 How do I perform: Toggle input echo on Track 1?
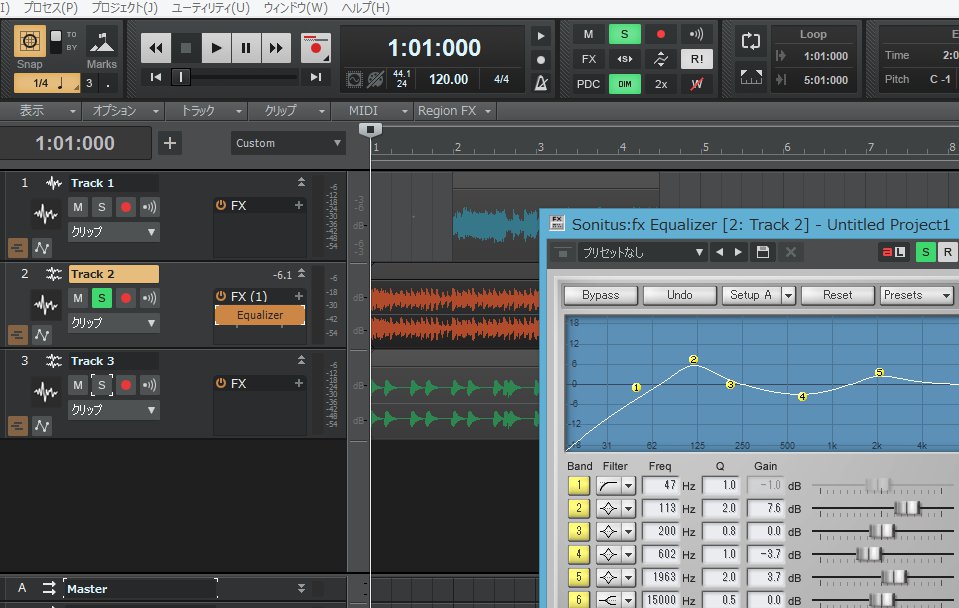150,207
